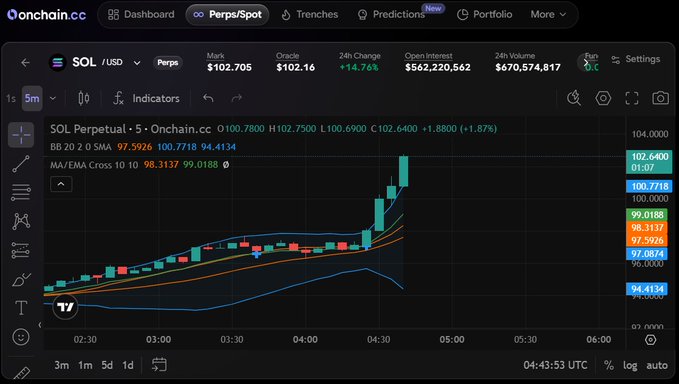Select the XABCD pattern tool
This screenshot has height=384, width=679.
pos(21,221)
